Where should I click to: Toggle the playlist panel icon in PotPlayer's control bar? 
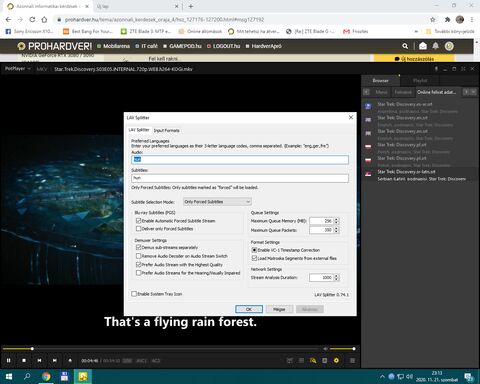352,360
